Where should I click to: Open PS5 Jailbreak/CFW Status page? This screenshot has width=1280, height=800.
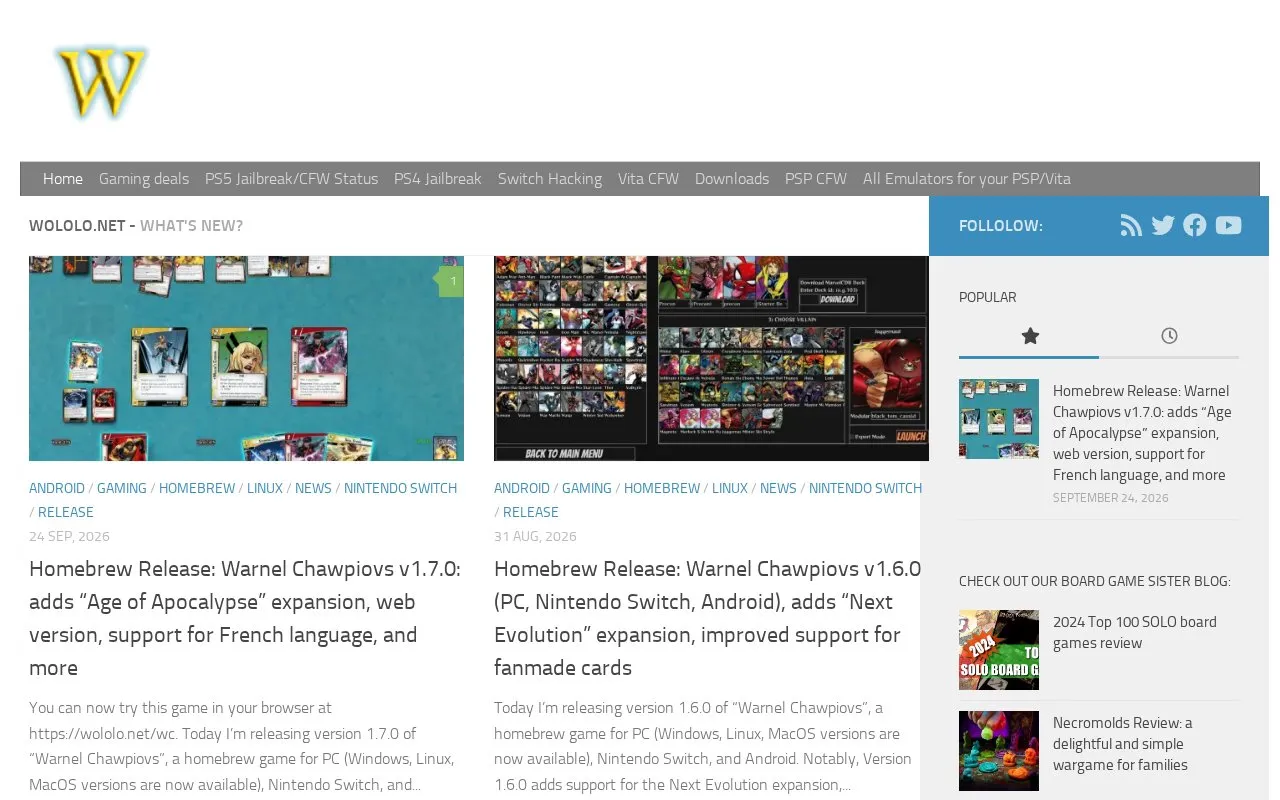pos(291,179)
